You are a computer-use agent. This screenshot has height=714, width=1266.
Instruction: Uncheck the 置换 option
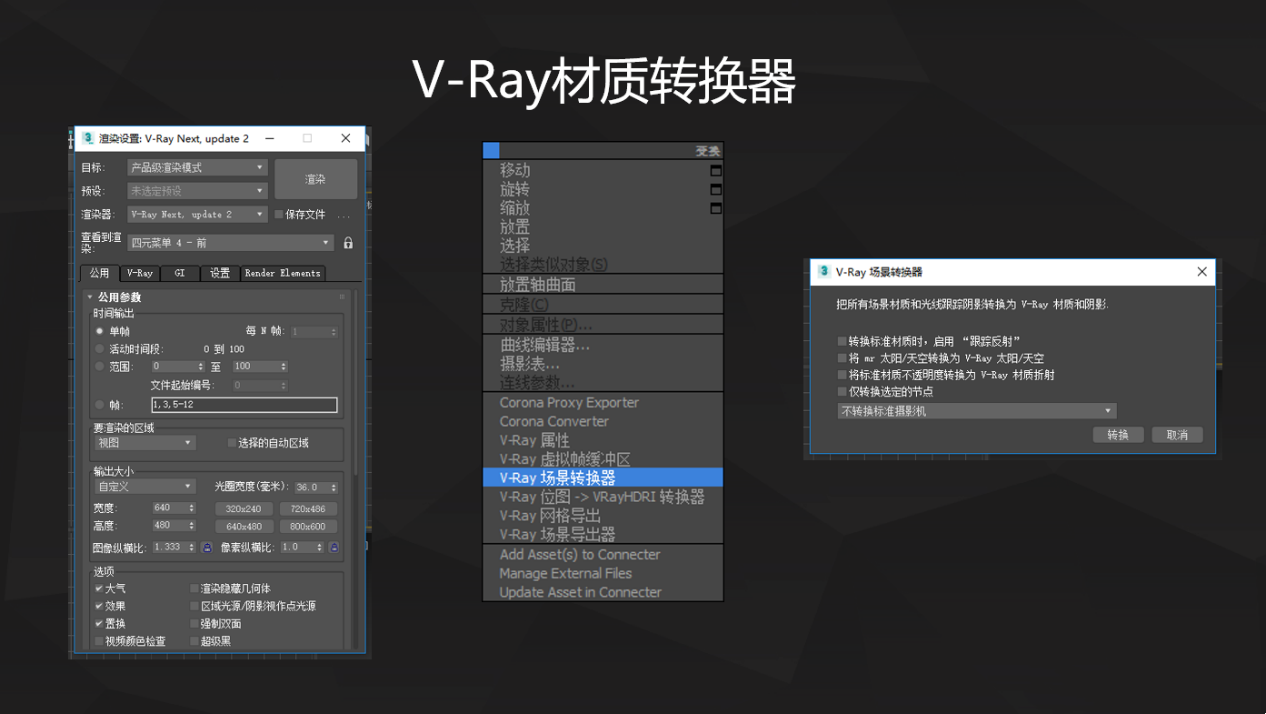tap(99, 623)
